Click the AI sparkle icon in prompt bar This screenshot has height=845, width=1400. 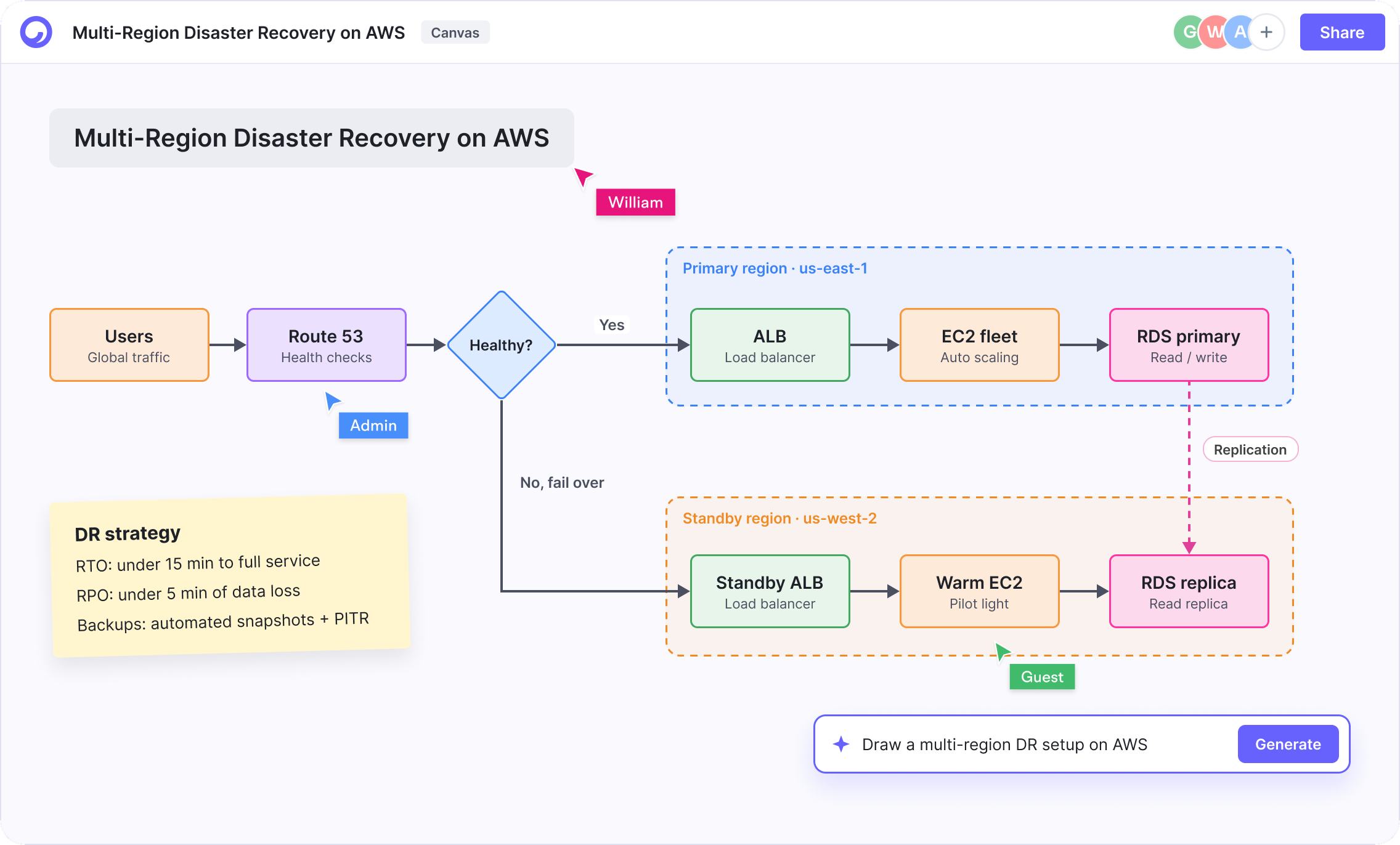click(841, 744)
